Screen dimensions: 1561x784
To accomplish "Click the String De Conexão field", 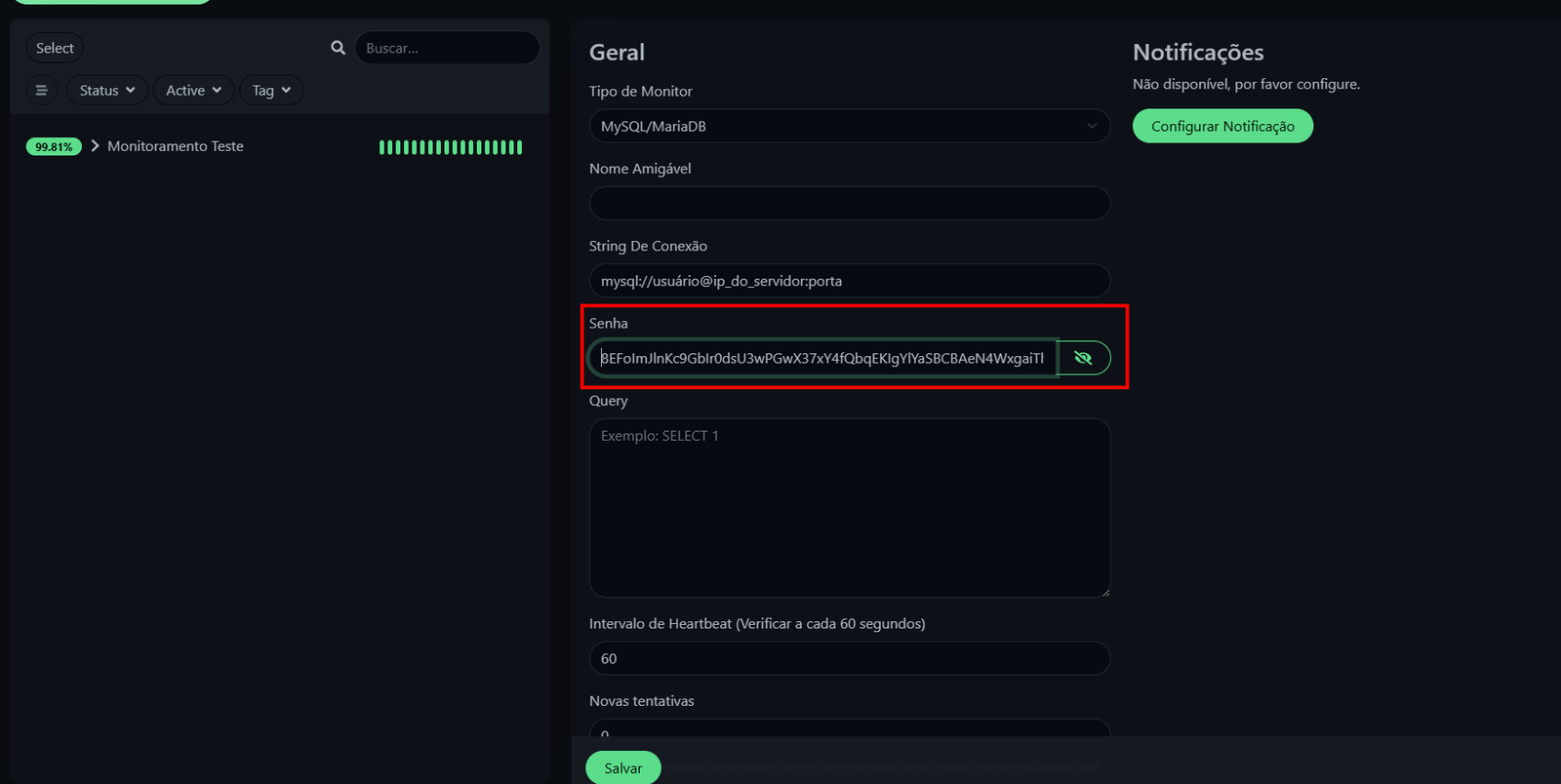I will click(849, 281).
